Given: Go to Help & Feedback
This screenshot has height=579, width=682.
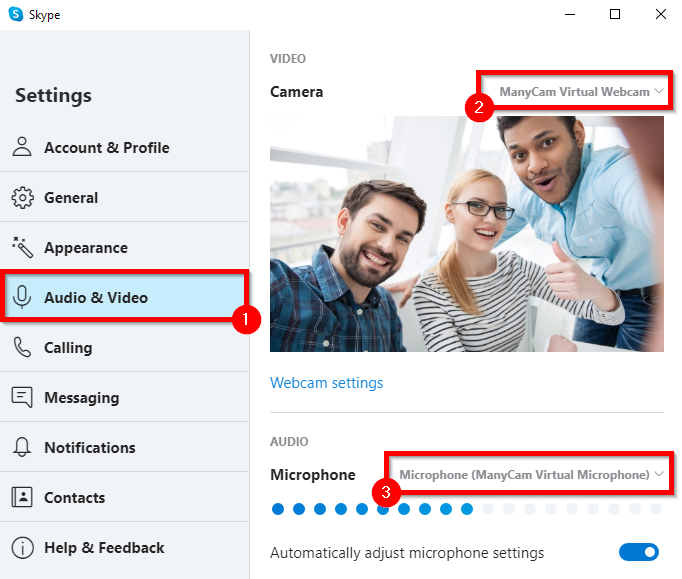Looking at the screenshot, I should (104, 547).
